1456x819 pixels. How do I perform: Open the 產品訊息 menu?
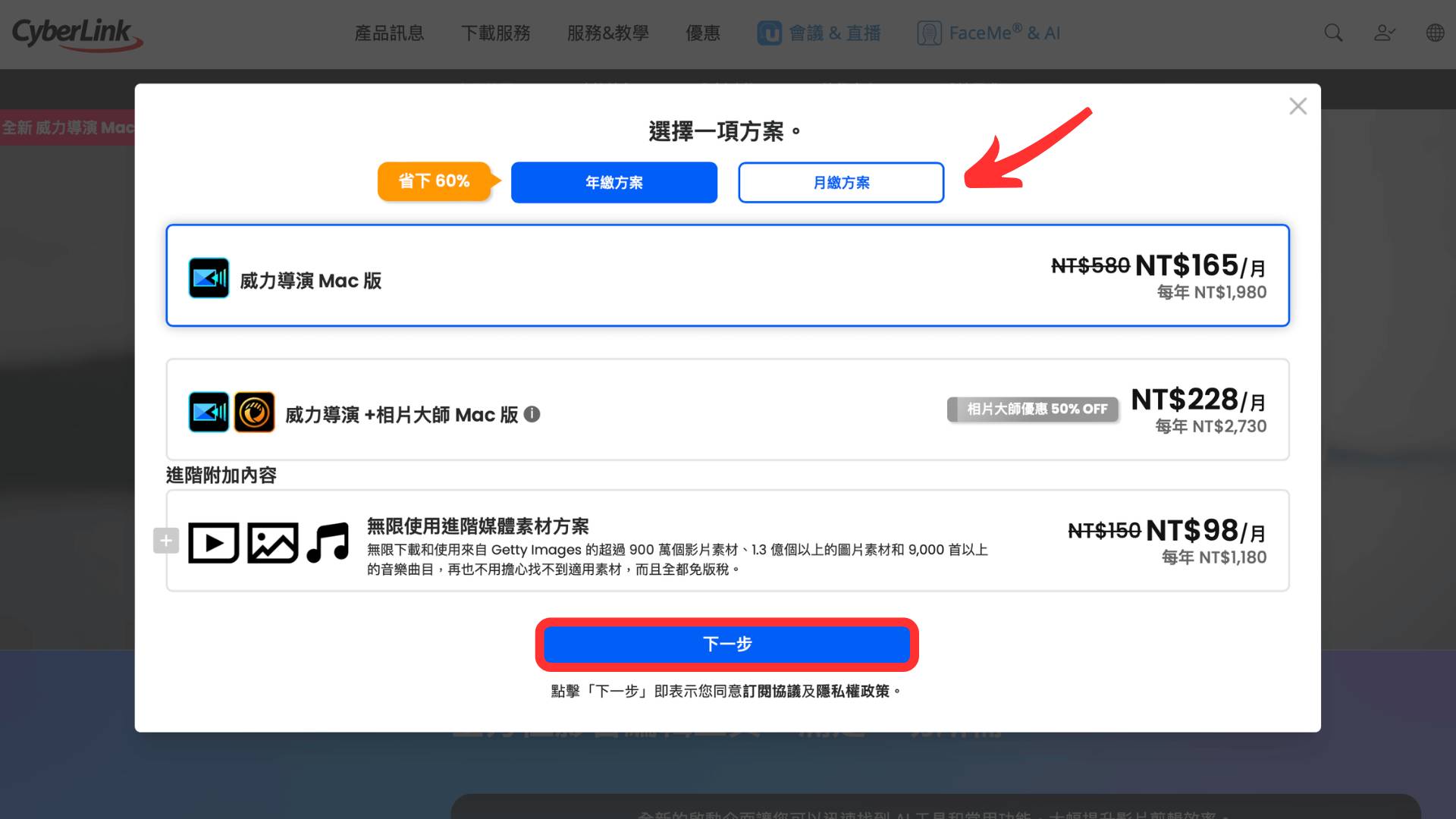coord(390,33)
